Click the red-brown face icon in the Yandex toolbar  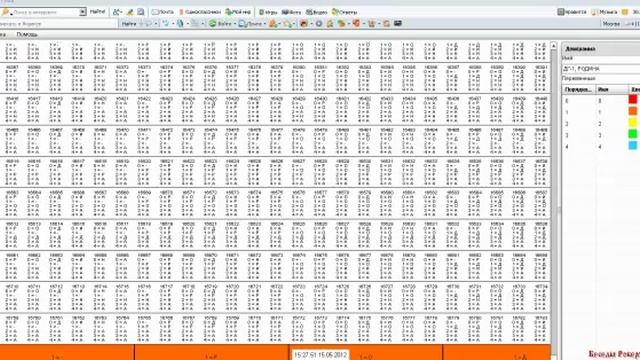303,24
